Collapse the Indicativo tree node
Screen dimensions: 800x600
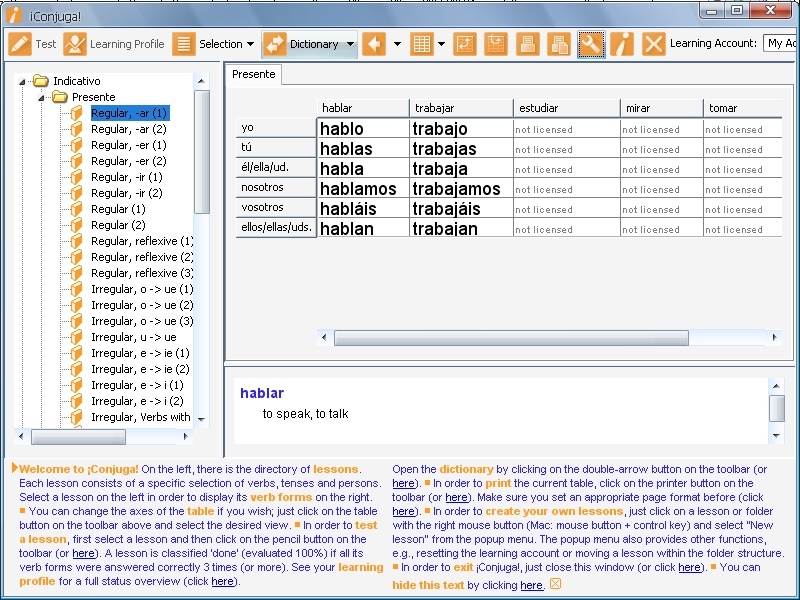tap(22, 82)
